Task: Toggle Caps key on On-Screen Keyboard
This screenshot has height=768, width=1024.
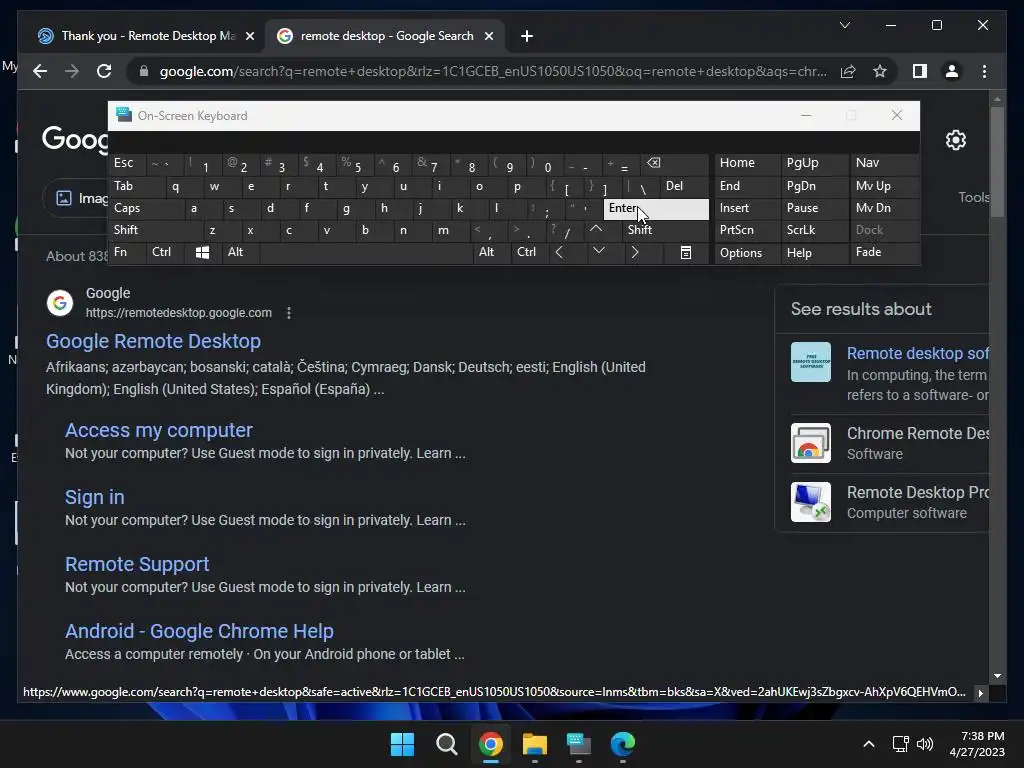Action: coord(145,208)
